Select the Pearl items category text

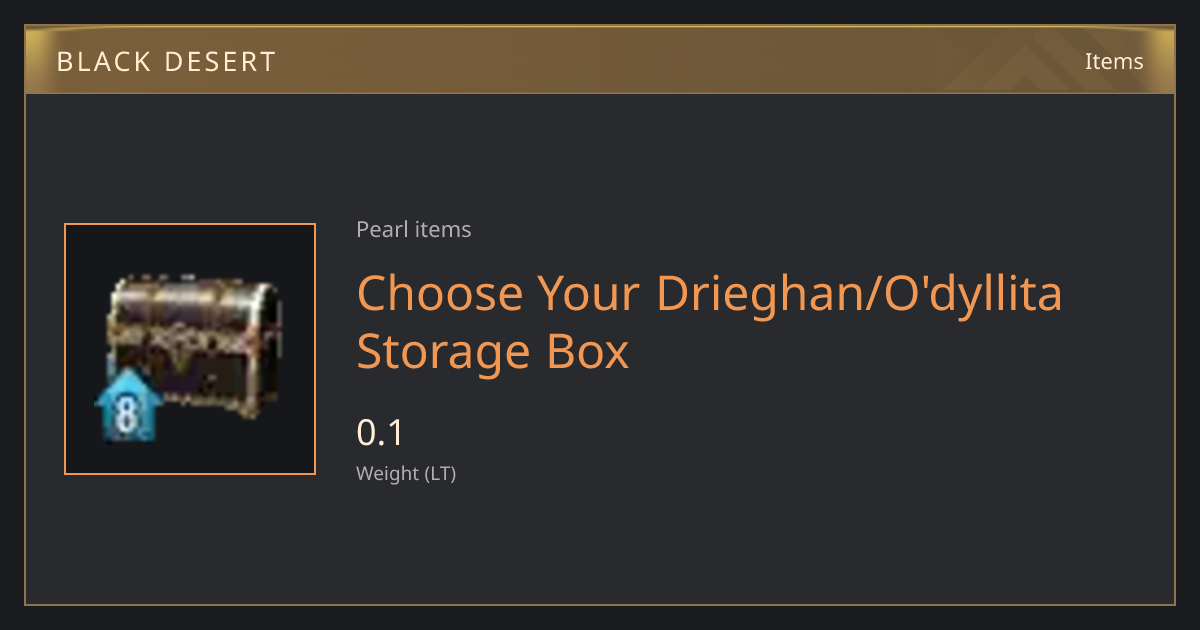click(x=413, y=229)
